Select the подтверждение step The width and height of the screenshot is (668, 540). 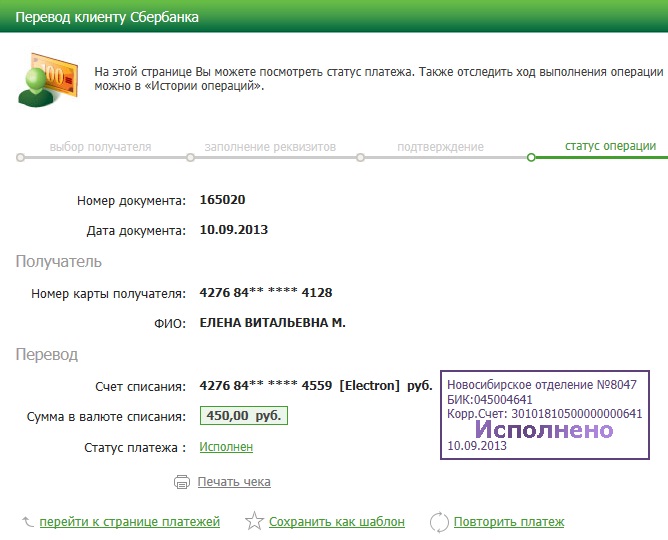441,147
